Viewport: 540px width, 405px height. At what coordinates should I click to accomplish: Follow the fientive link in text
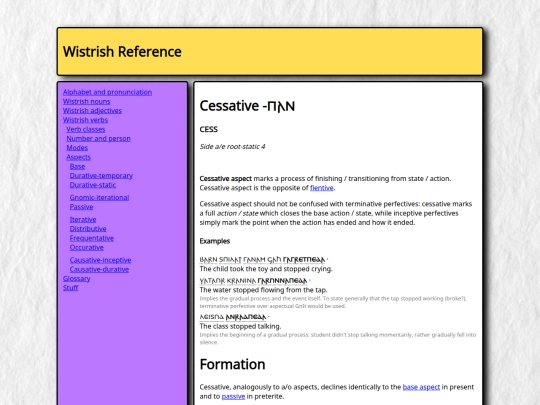tap(322, 188)
